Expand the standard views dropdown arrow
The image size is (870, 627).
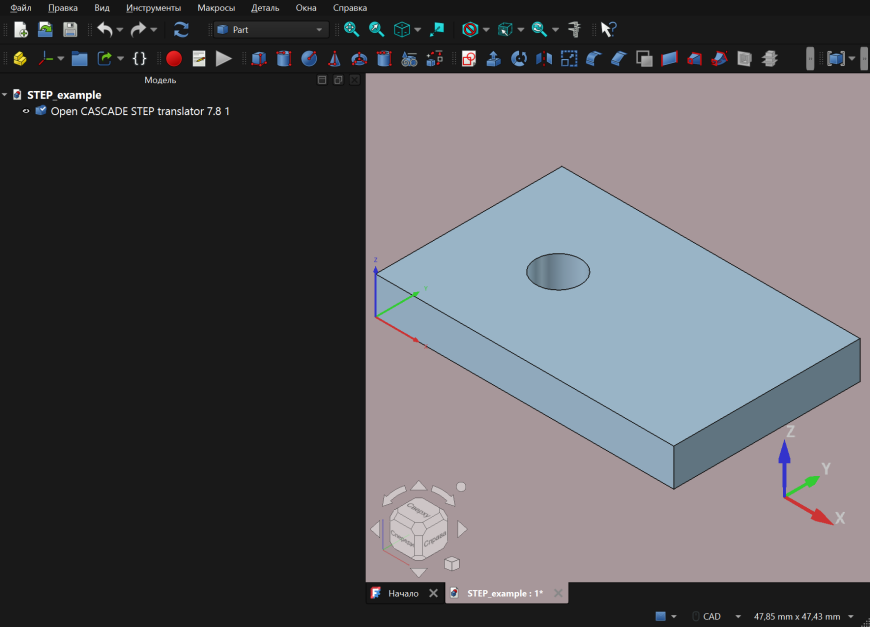coord(418,29)
